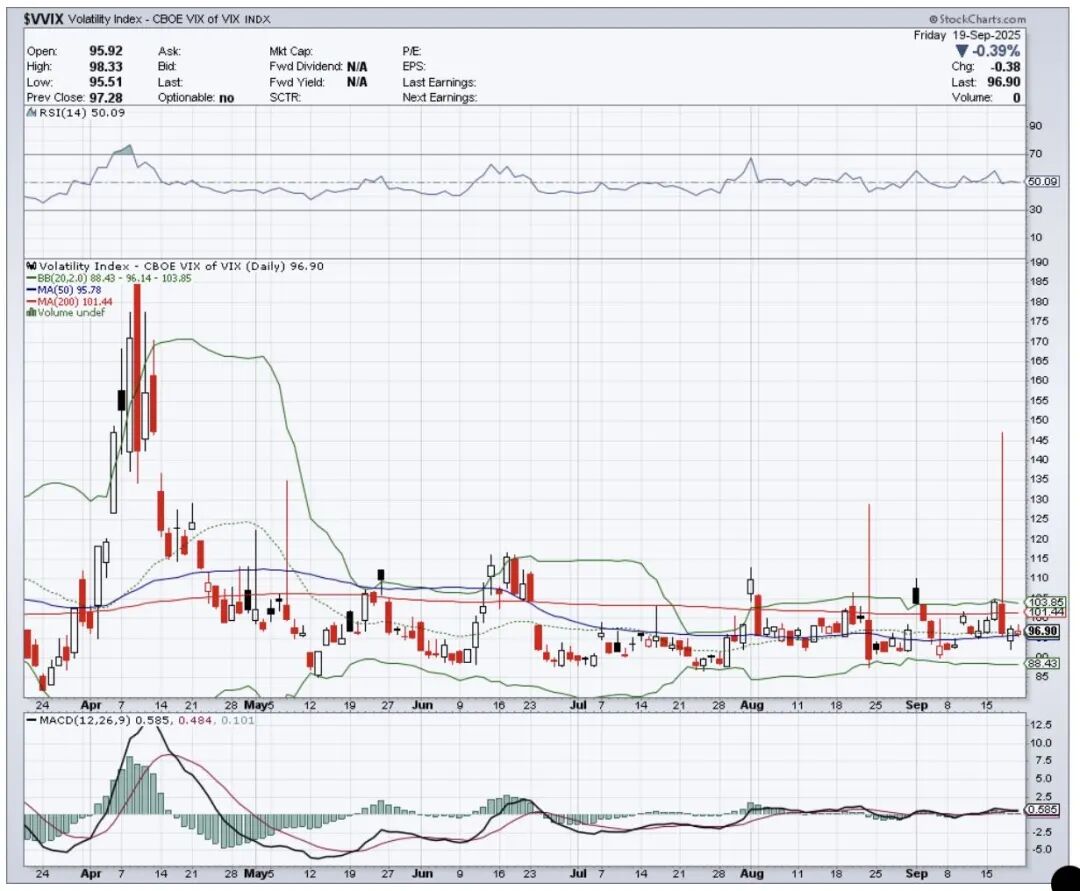Click the 'Fwd Dividend:' label
Image resolution: width=1080 pixels, height=891 pixels.
306,66
